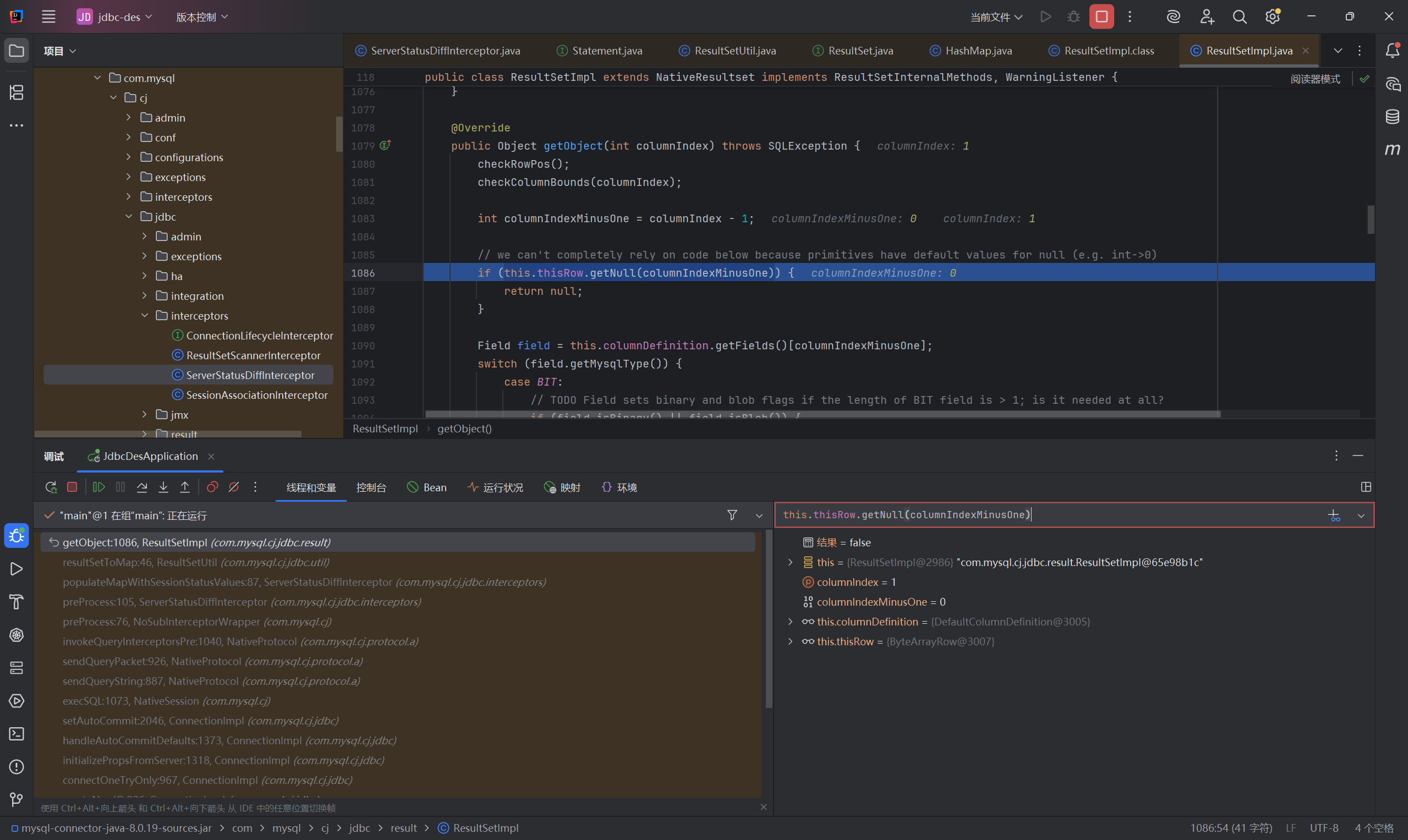
Task: Open the Database tool window icon
Action: [1392, 117]
